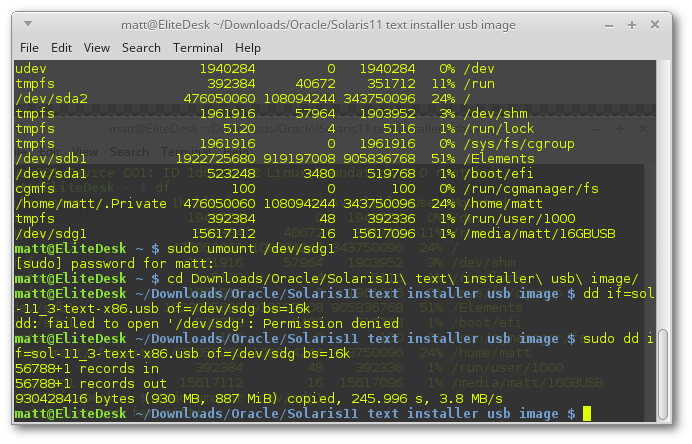Open the window menu arrow in title bar
This screenshot has width=692, height=444.
[x=27, y=23]
